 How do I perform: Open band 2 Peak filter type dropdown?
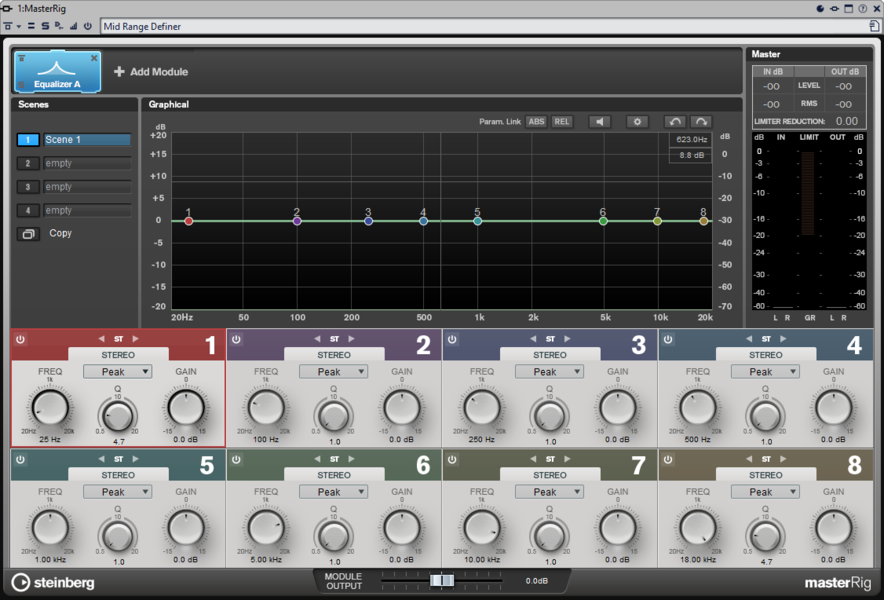333,372
